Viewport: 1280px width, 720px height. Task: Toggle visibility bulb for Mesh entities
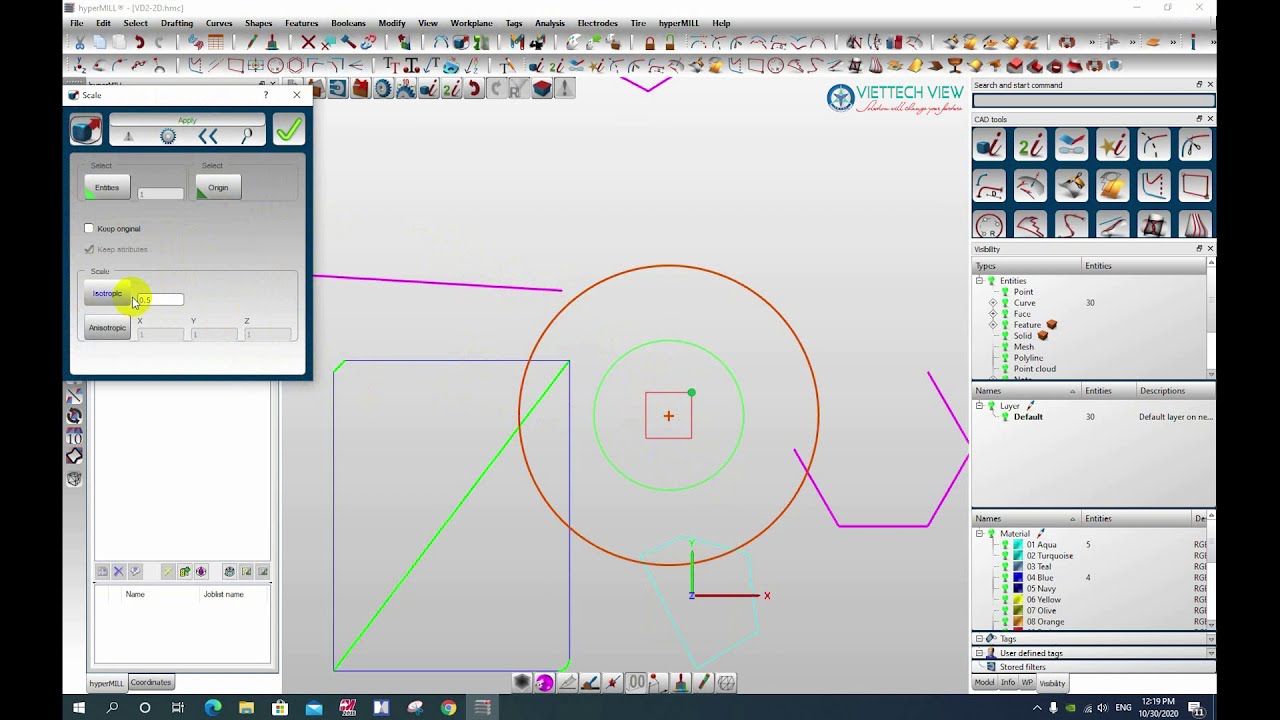[1005, 347]
